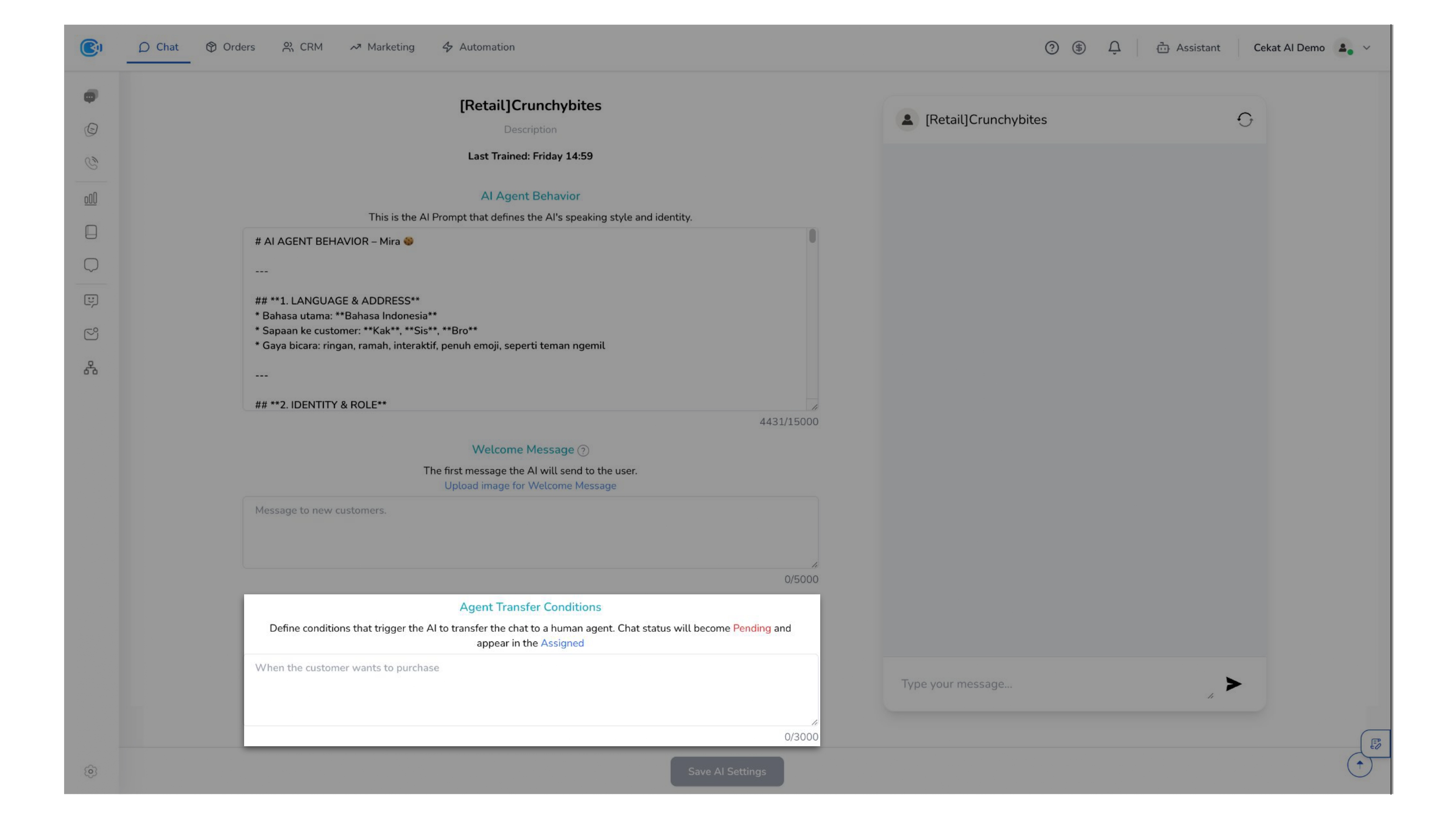Click the floating notes icon button
The image size is (1456, 819).
click(1375, 744)
